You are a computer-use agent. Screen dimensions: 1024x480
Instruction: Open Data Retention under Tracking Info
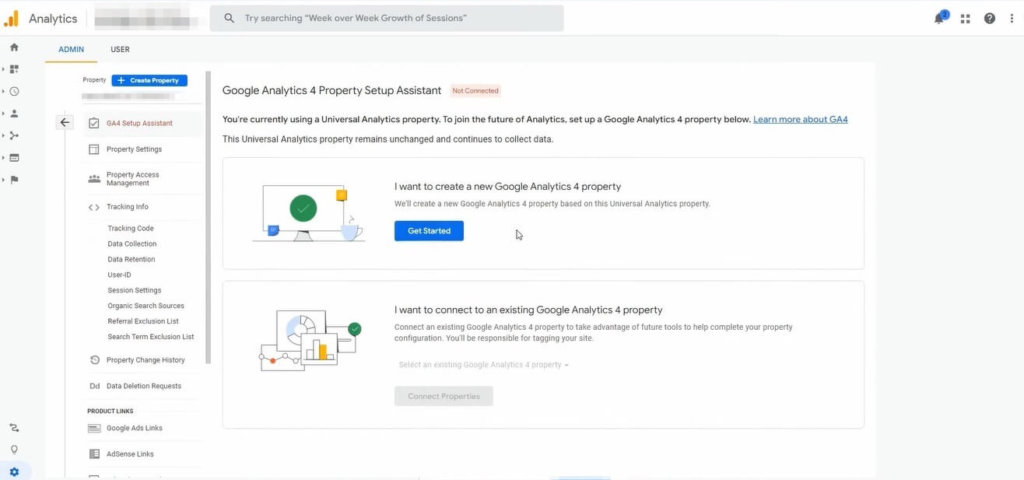[x=131, y=259]
